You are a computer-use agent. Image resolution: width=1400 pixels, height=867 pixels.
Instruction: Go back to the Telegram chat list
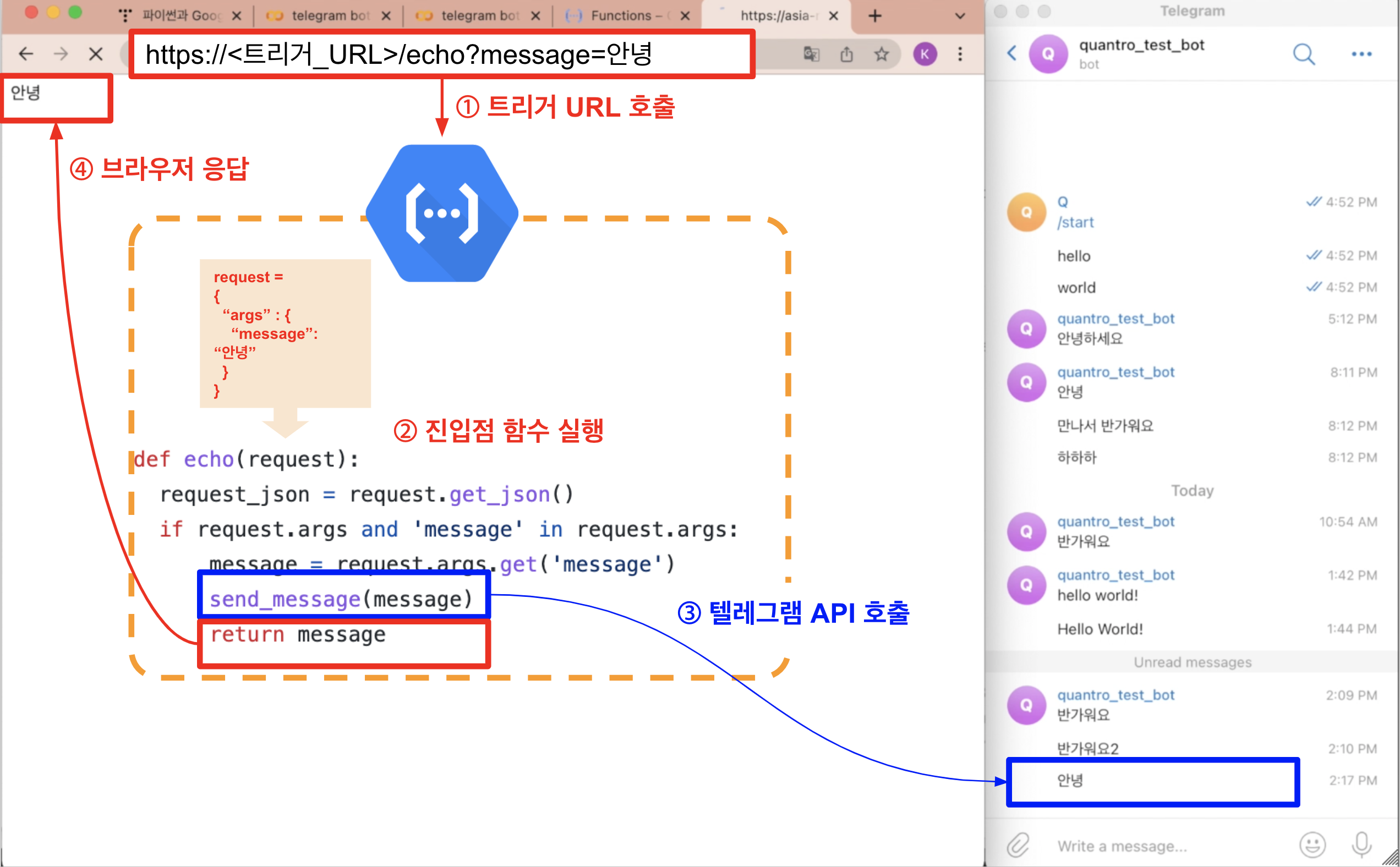(x=1011, y=53)
